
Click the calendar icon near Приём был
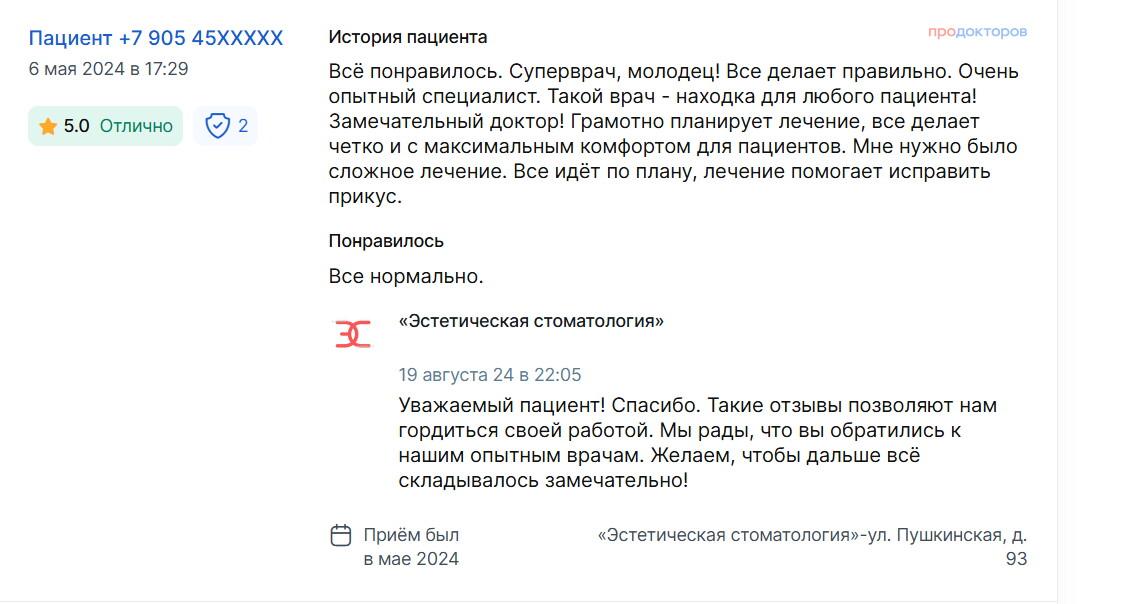pos(341,535)
